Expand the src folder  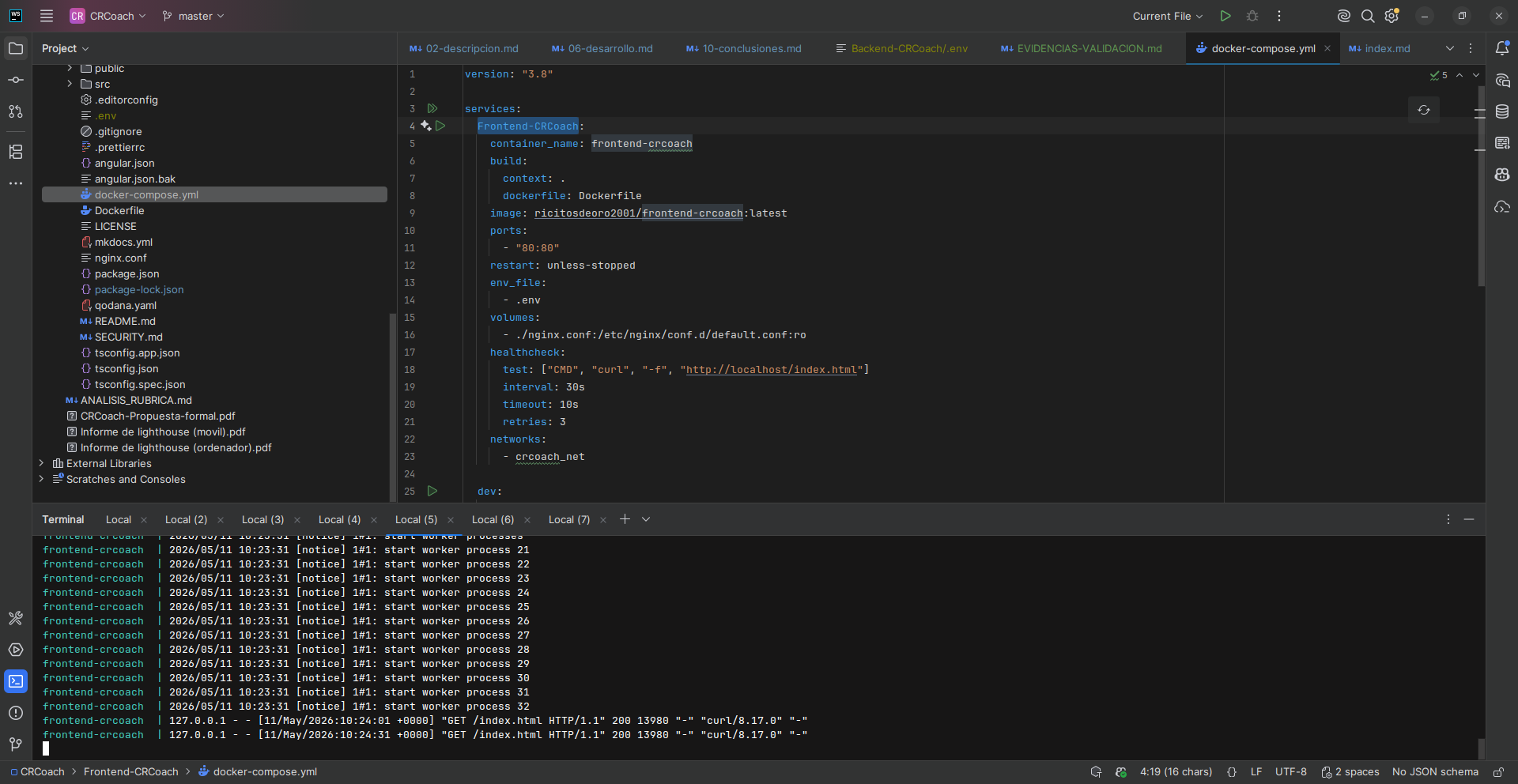point(70,84)
